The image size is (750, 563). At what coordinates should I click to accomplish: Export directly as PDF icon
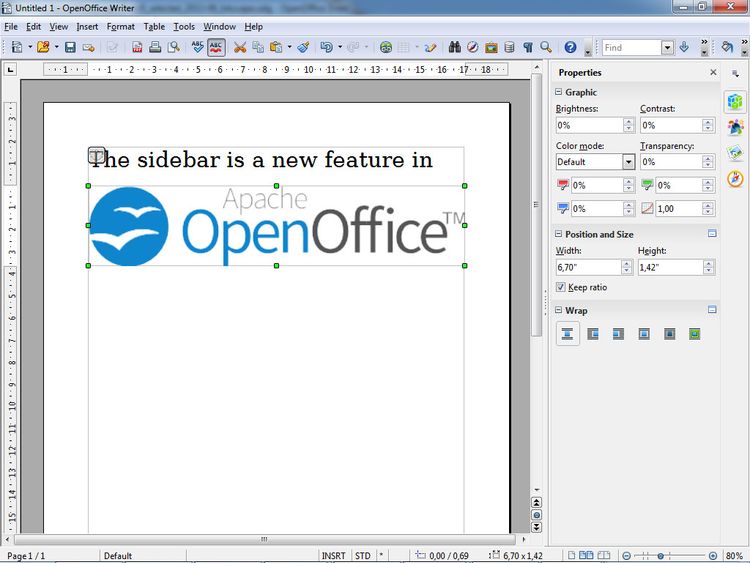(137, 47)
